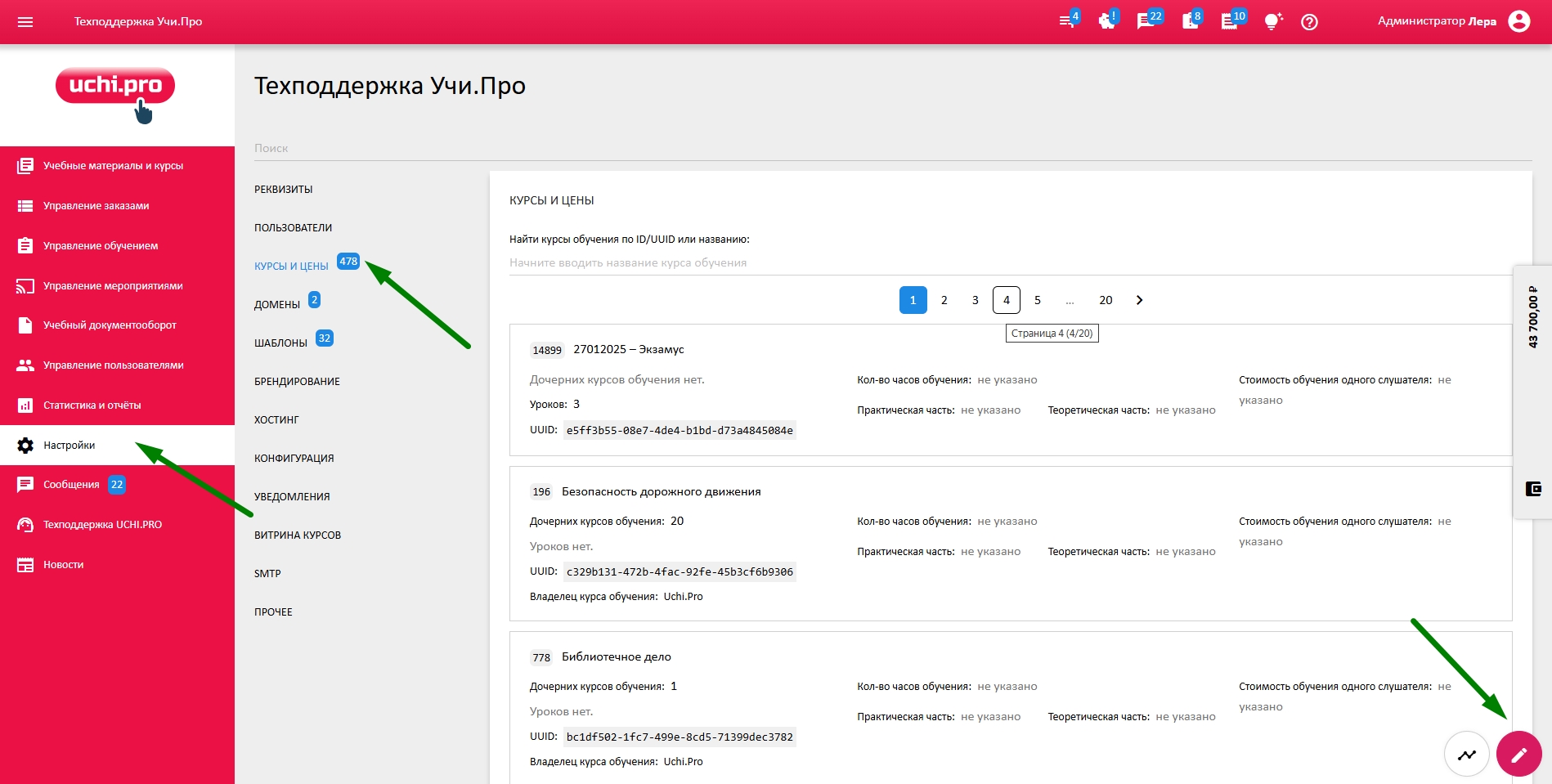This screenshot has width=1552, height=784.
Task: Click Администратор Лера user name
Action: [x=1437, y=21]
